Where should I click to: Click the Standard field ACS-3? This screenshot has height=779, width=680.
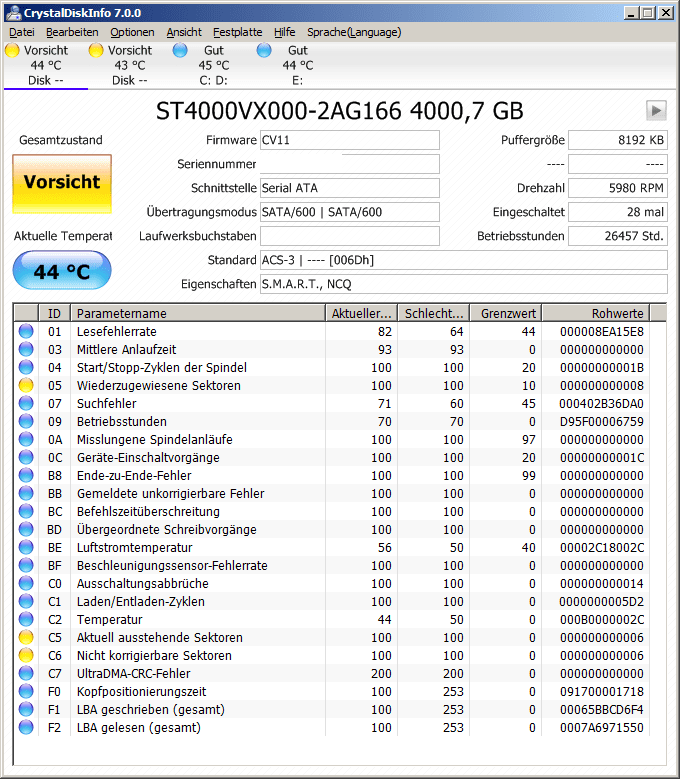(x=463, y=260)
